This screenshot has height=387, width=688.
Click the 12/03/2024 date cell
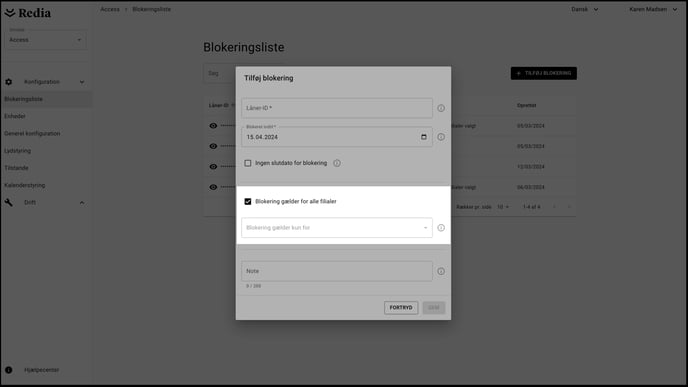530,167
